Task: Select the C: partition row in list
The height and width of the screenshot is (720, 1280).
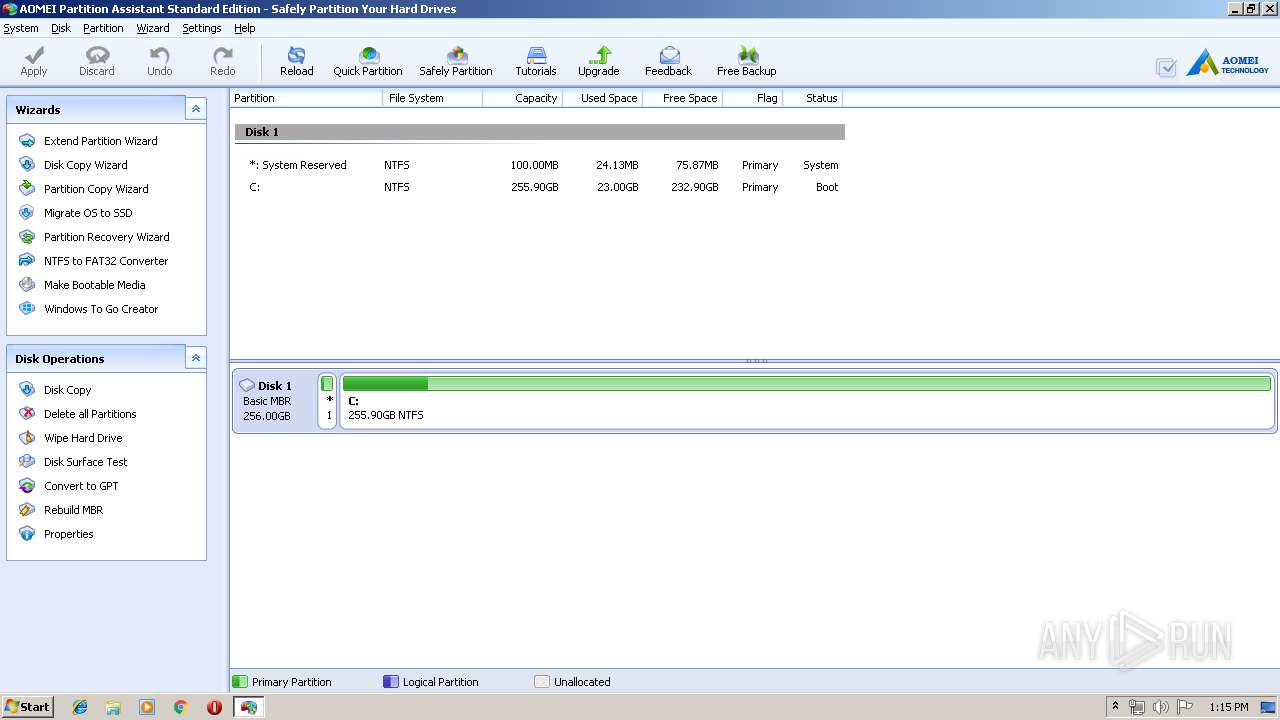Action: click(x=540, y=187)
